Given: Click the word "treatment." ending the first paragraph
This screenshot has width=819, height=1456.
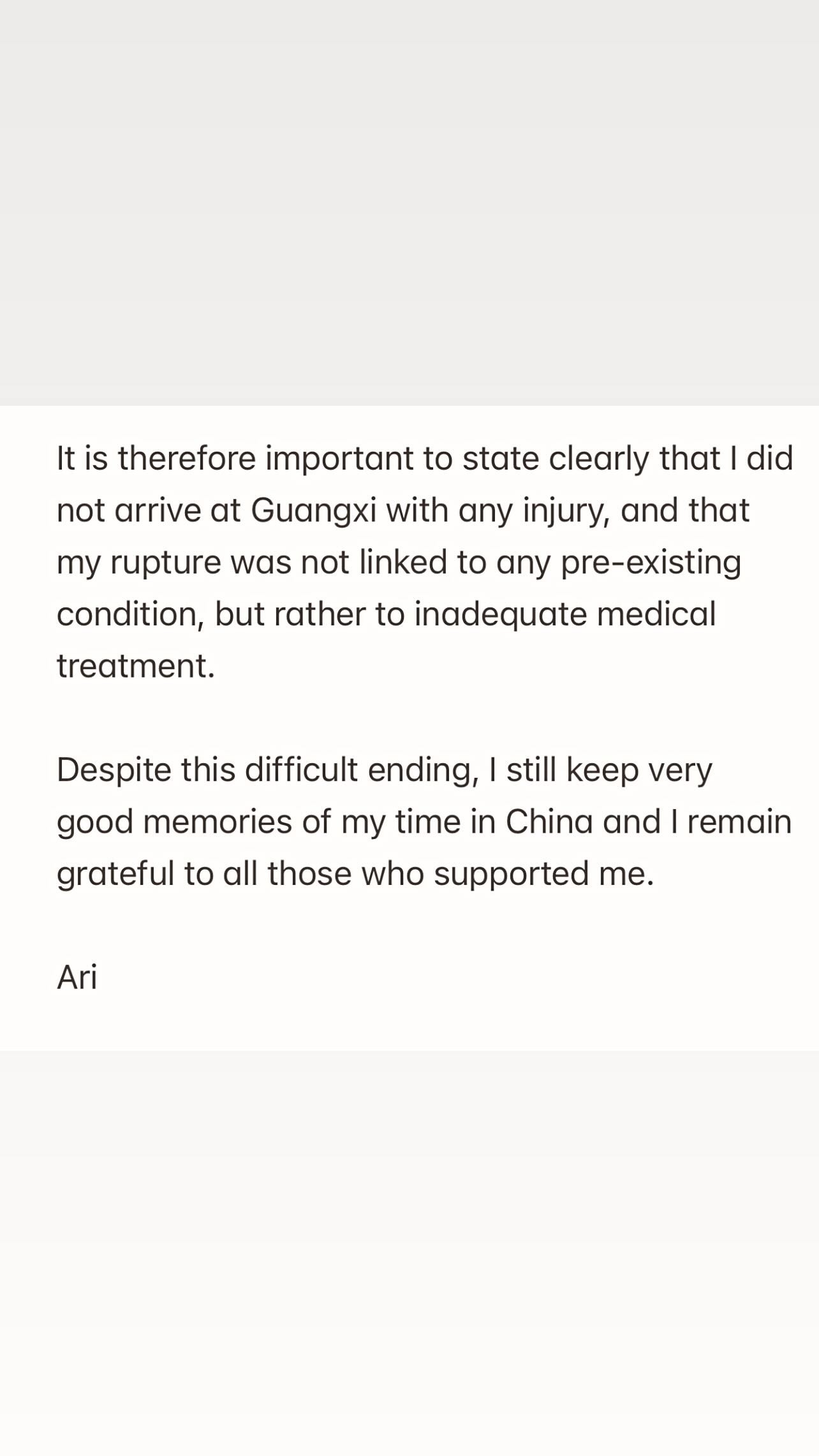Looking at the screenshot, I should (136, 666).
